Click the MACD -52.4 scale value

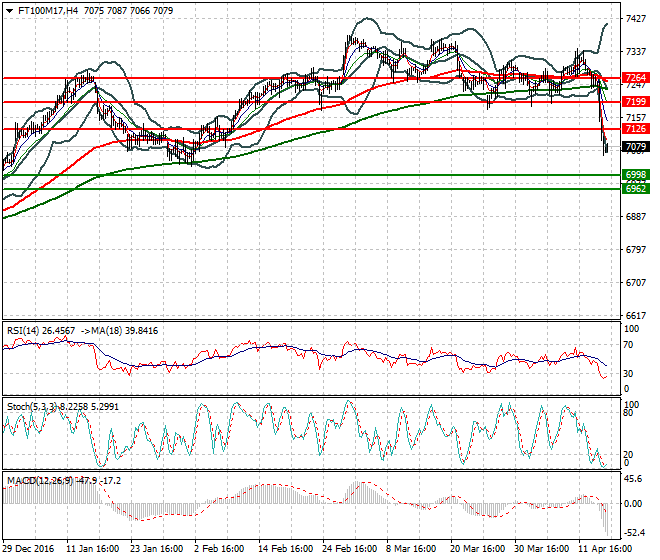pos(633,533)
